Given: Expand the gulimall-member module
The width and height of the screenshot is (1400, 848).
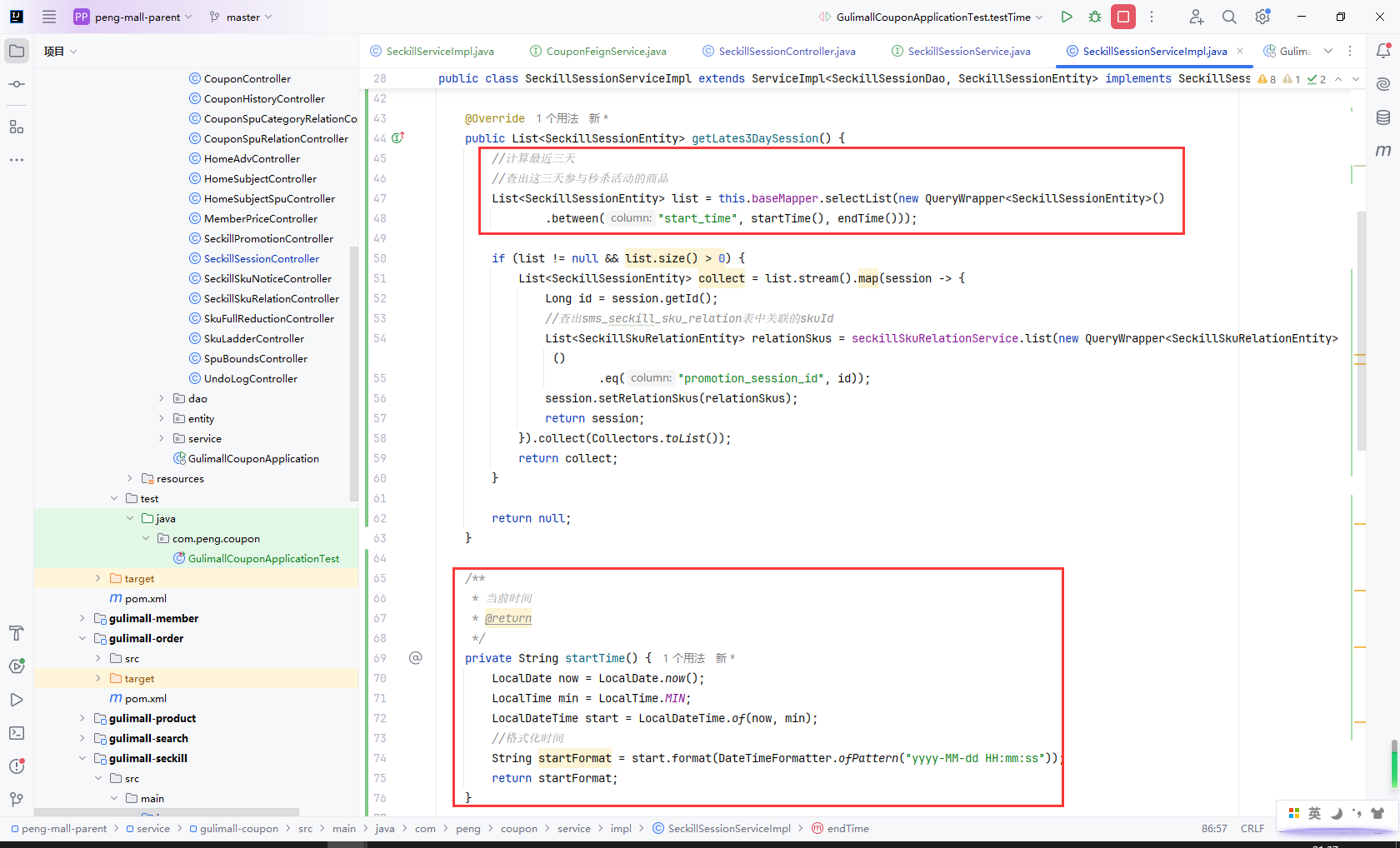Looking at the screenshot, I should pos(82,619).
